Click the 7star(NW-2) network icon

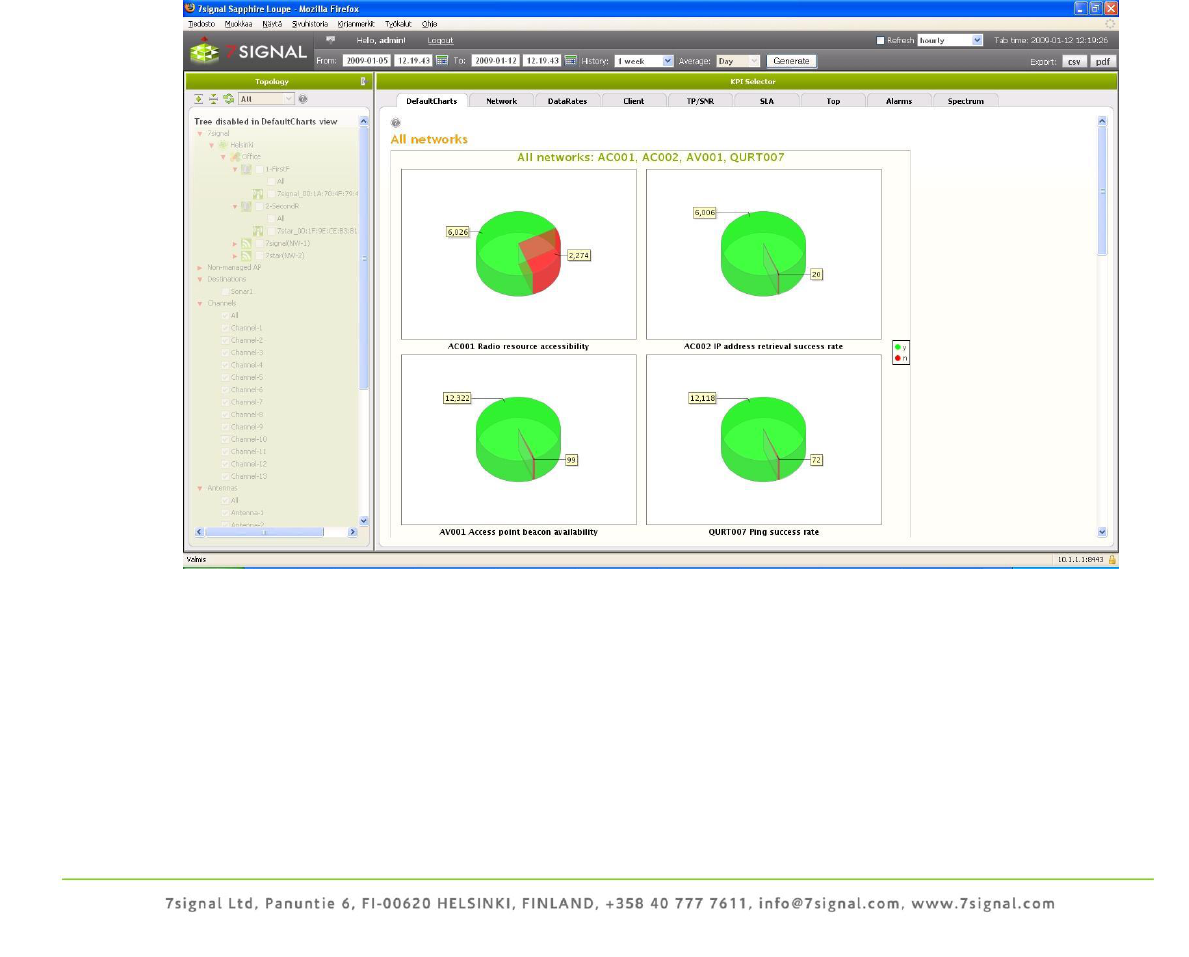click(x=246, y=256)
